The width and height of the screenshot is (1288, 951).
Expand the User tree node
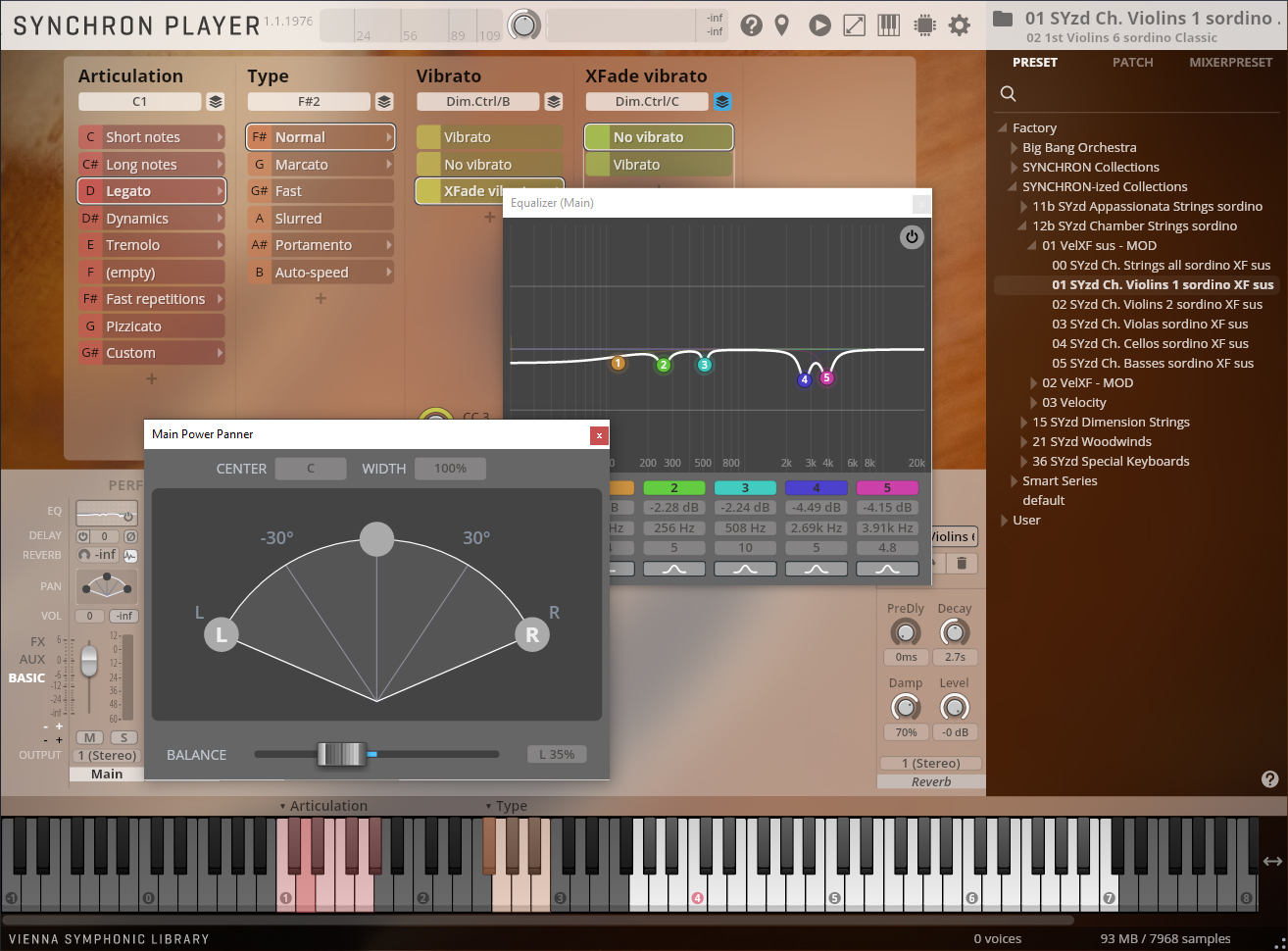point(1005,520)
